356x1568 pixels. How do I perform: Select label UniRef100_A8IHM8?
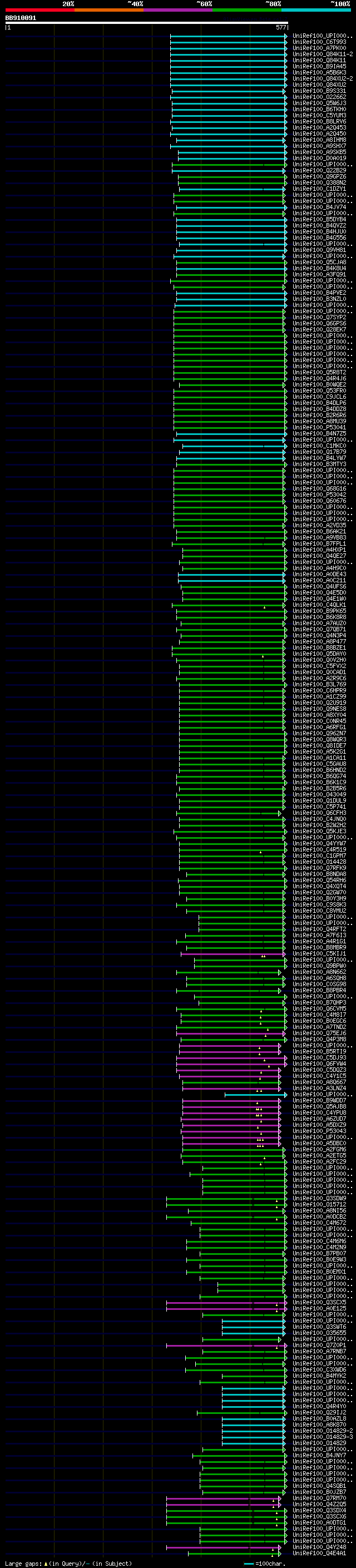(319, 140)
